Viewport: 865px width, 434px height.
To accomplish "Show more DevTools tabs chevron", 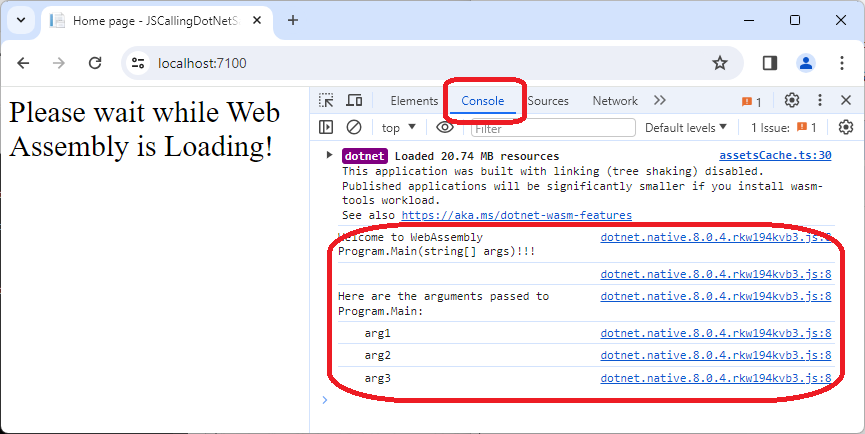I will point(660,100).
